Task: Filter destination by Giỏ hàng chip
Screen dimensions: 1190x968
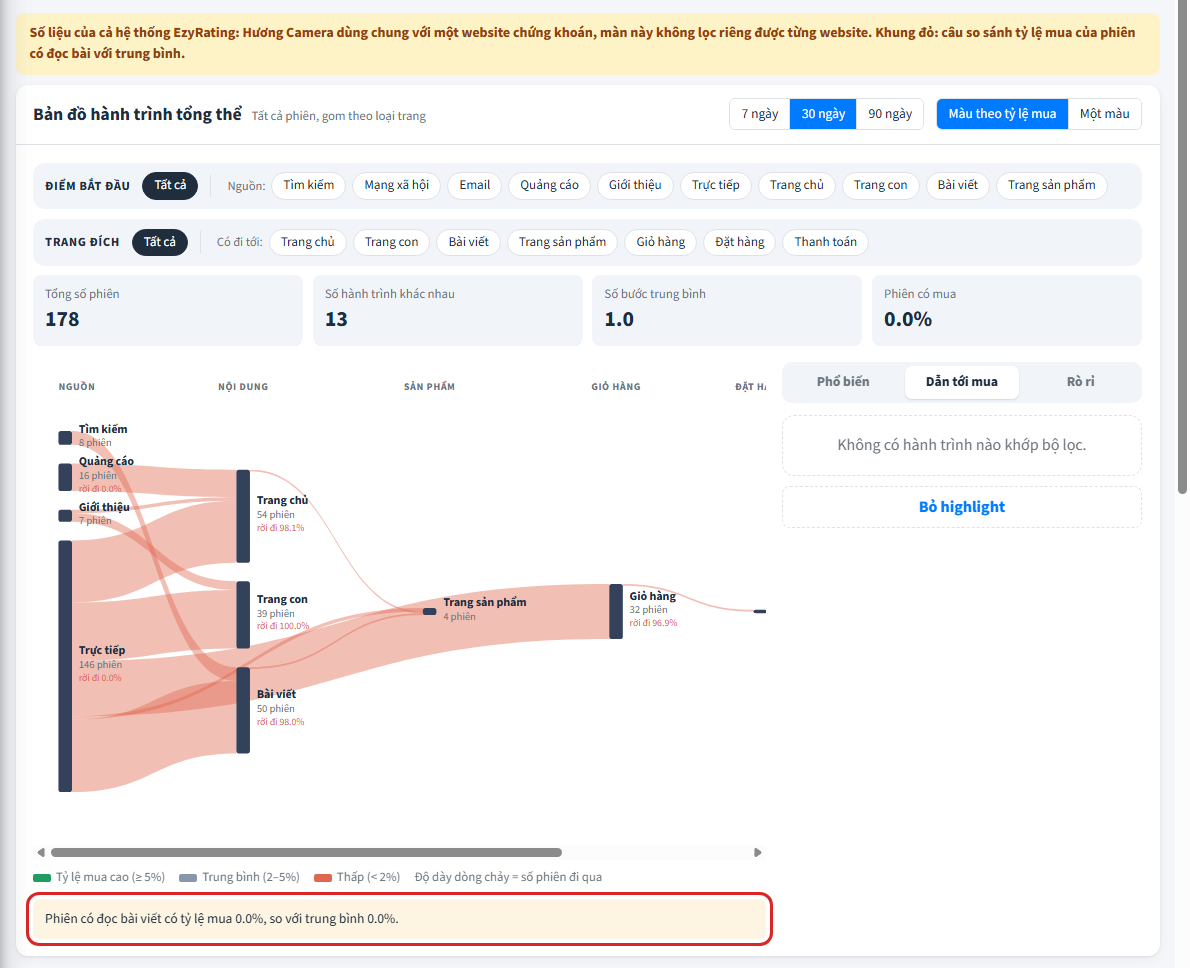Action: 660,242
